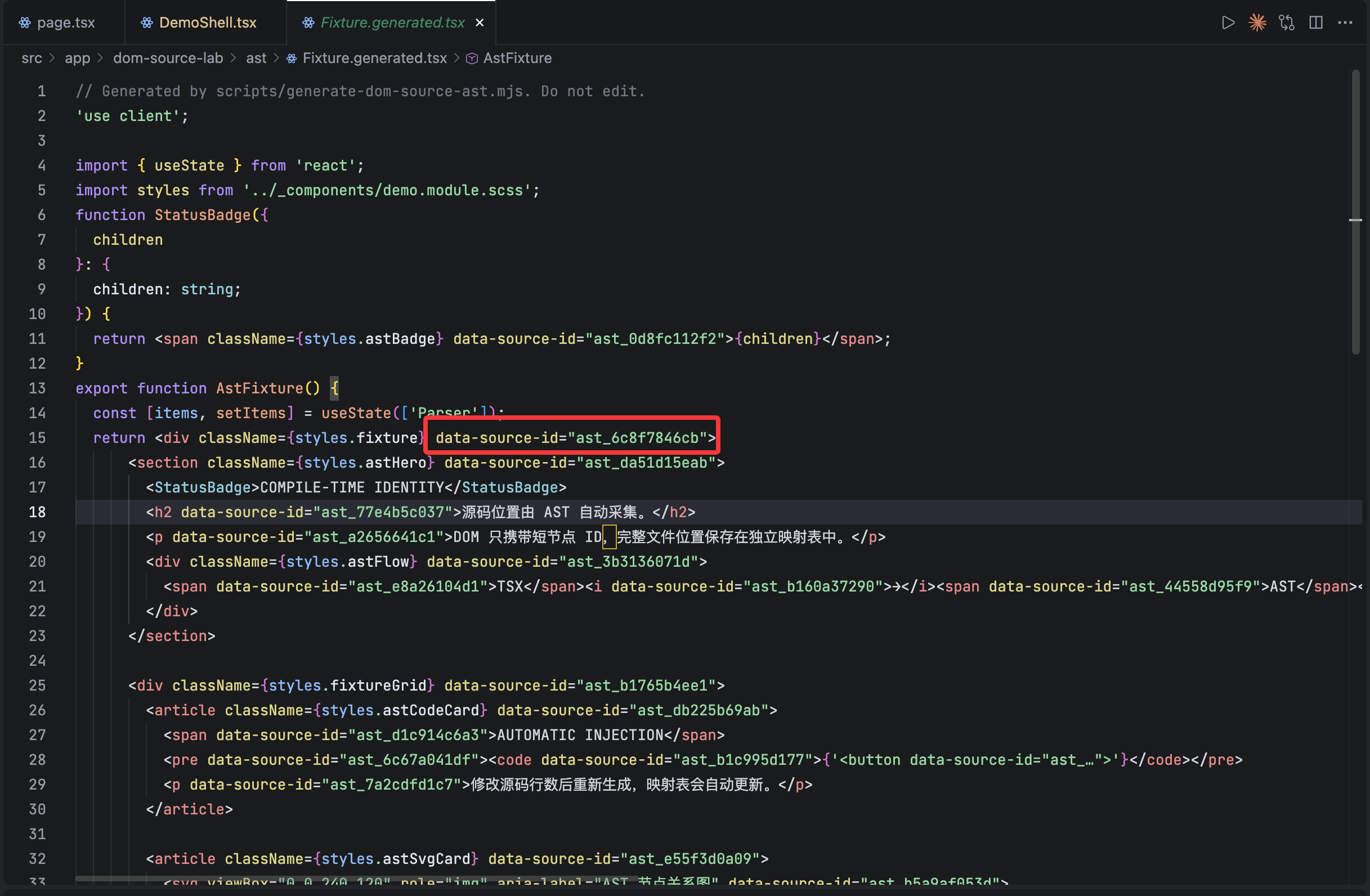Screen dimensions: 1370x896
Task: Click the ast_6c67a041df id on line 28
Action: (x=409, y=760)
